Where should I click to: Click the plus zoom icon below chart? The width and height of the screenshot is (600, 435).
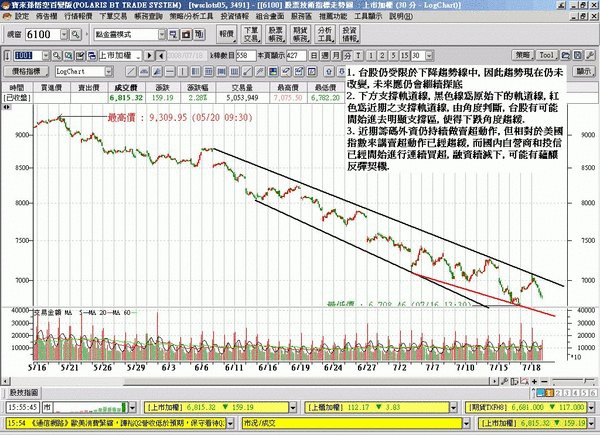click(535, 381)
